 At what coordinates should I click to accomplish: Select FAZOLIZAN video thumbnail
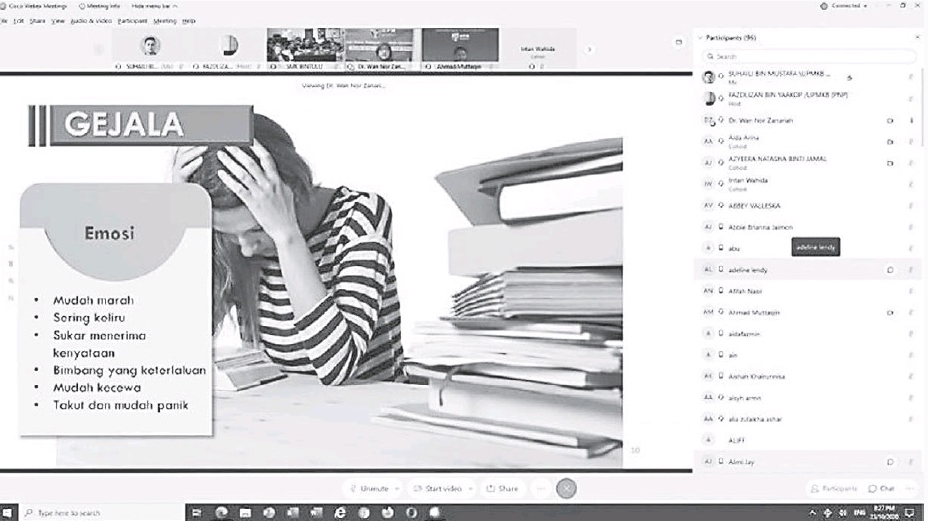[x=227, y=49]
